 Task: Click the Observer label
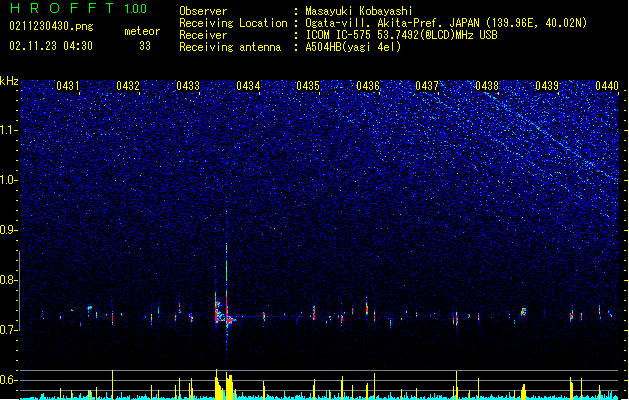click(x=203, y=11)
